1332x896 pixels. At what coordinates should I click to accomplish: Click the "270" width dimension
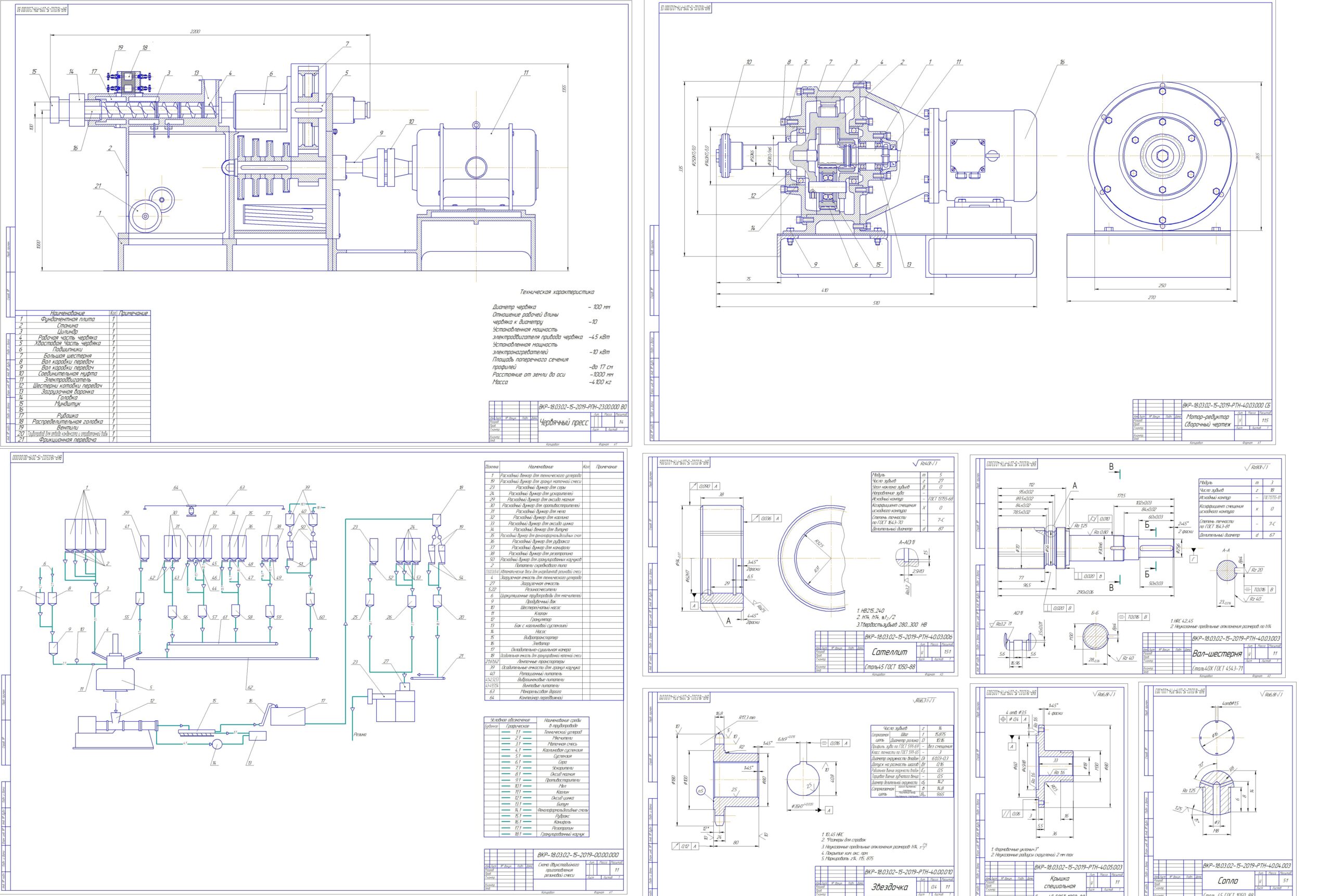click(x=1151, y=297)
